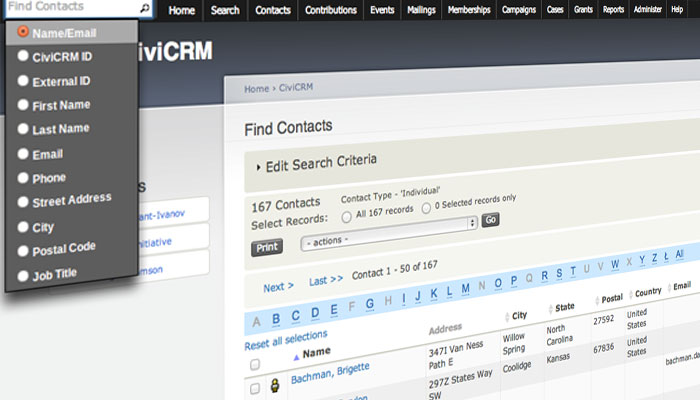The image size is (700, 400).
Task: Filter contacts by letter M
Action: pyautogui.click(x=465, y=288)
